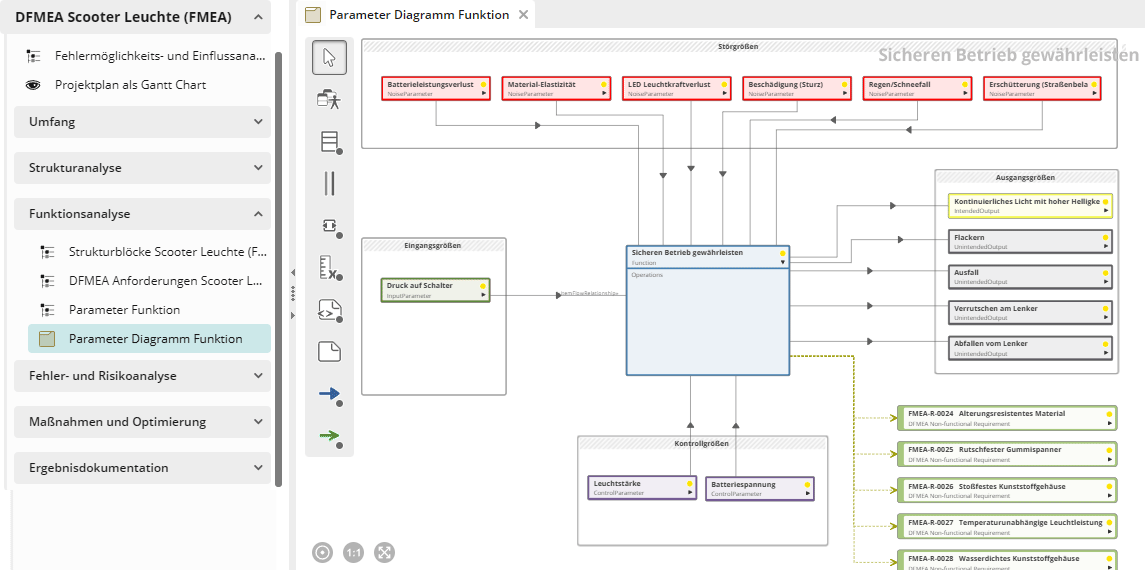Click the center view target button

(322, 552)
